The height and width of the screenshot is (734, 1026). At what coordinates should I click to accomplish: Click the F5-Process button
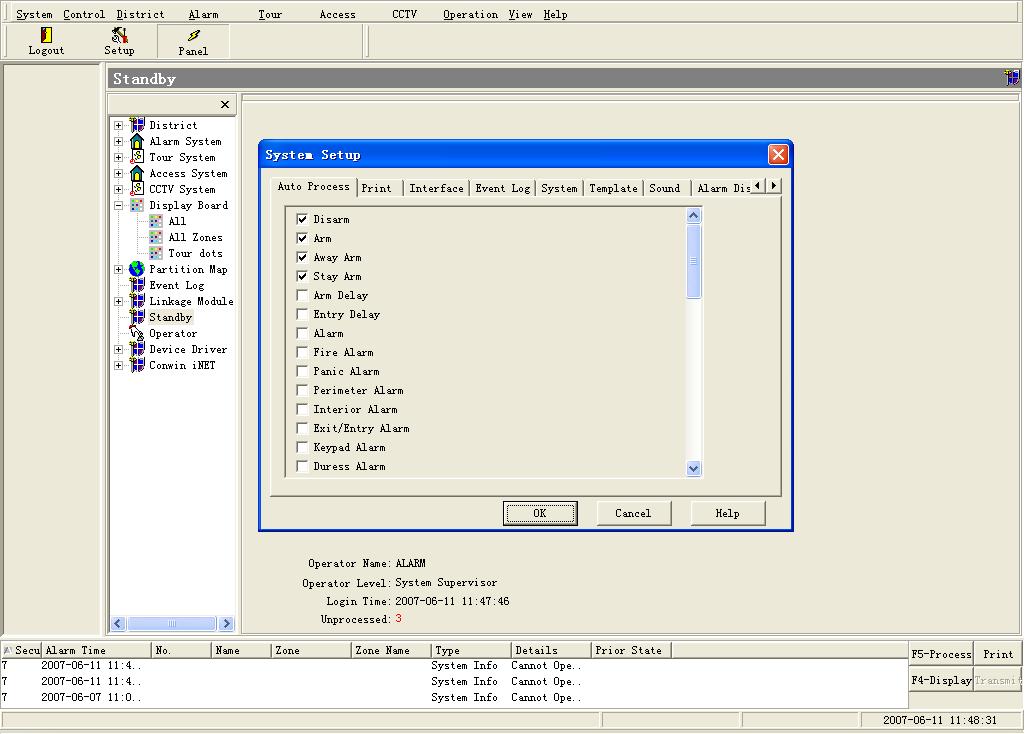[x=941, y=654]
